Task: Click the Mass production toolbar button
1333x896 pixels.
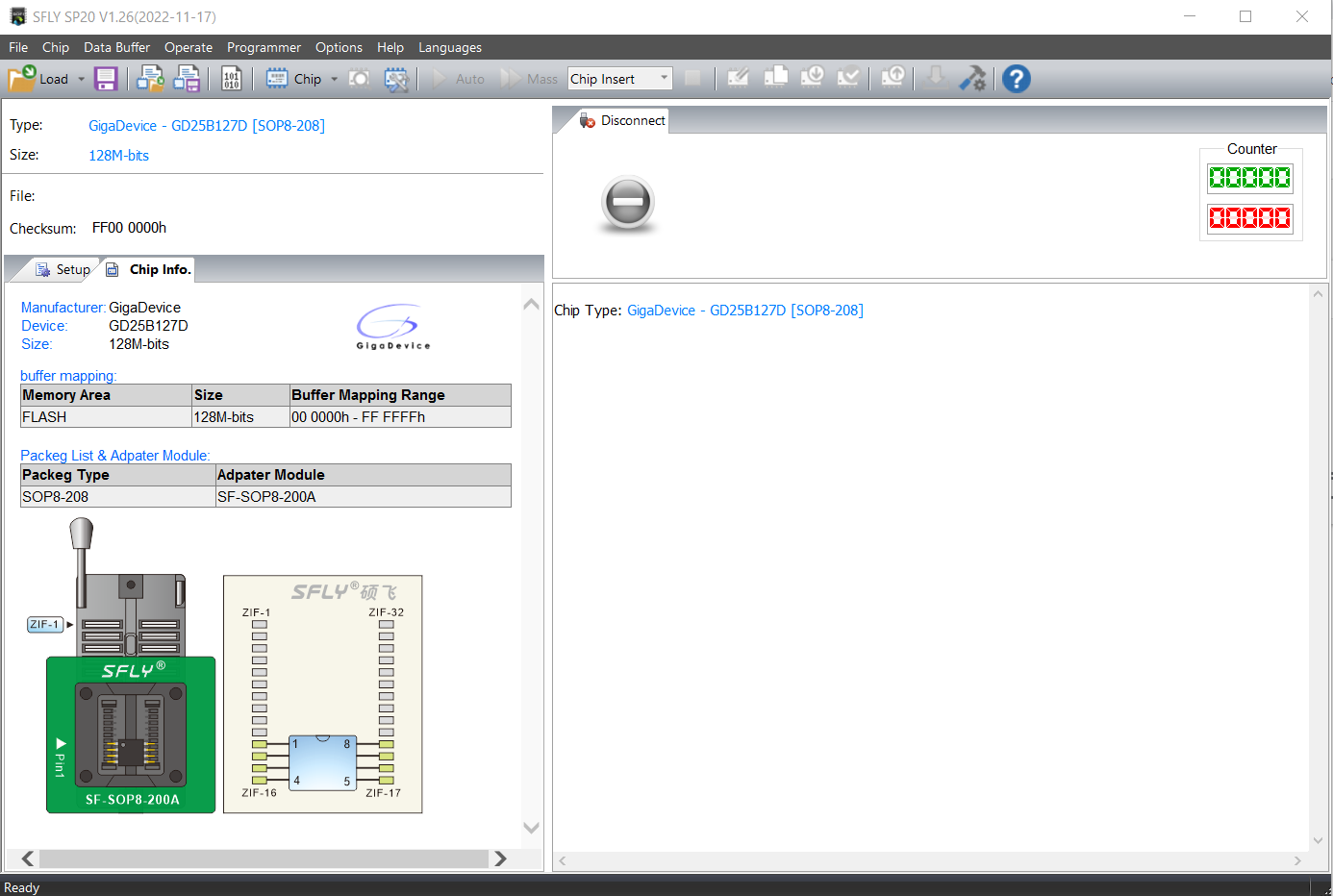Action: pyautogui.click(x=529, y=79)
